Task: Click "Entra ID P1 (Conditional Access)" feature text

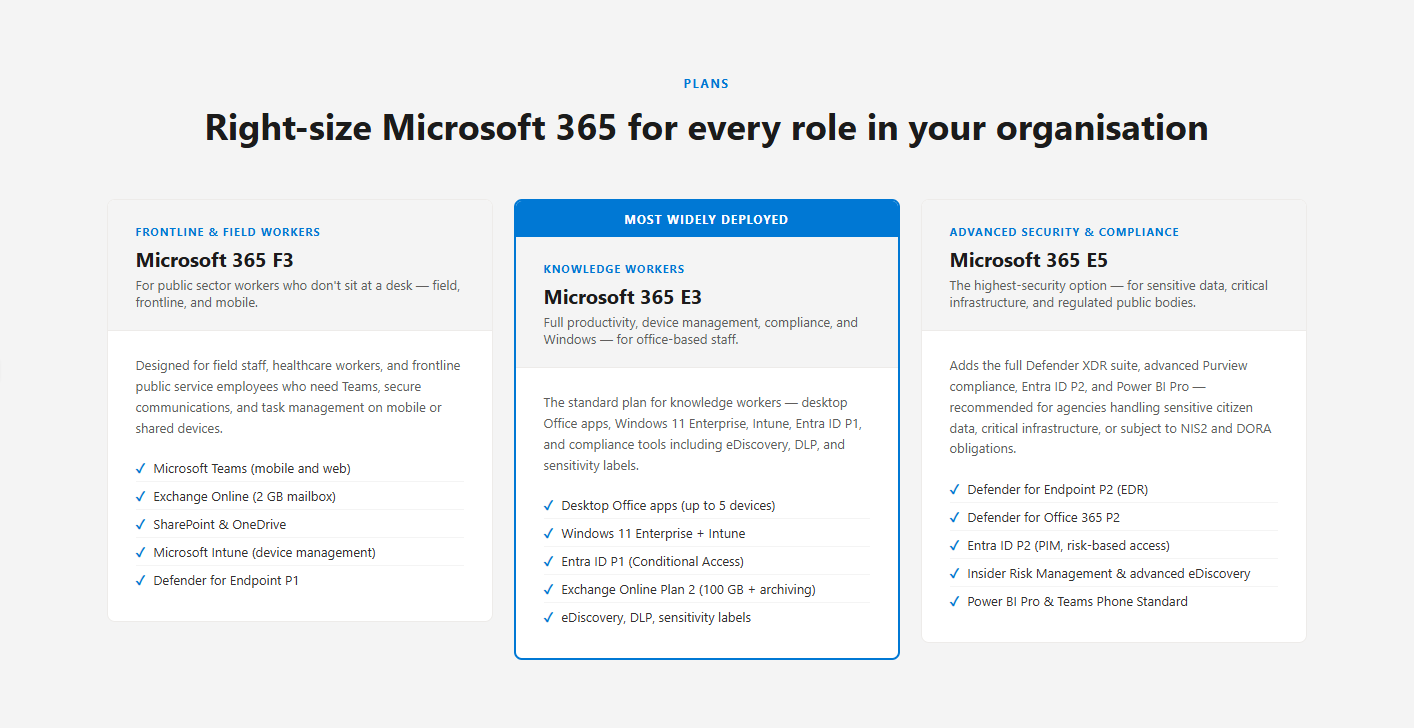Action: 652,561
